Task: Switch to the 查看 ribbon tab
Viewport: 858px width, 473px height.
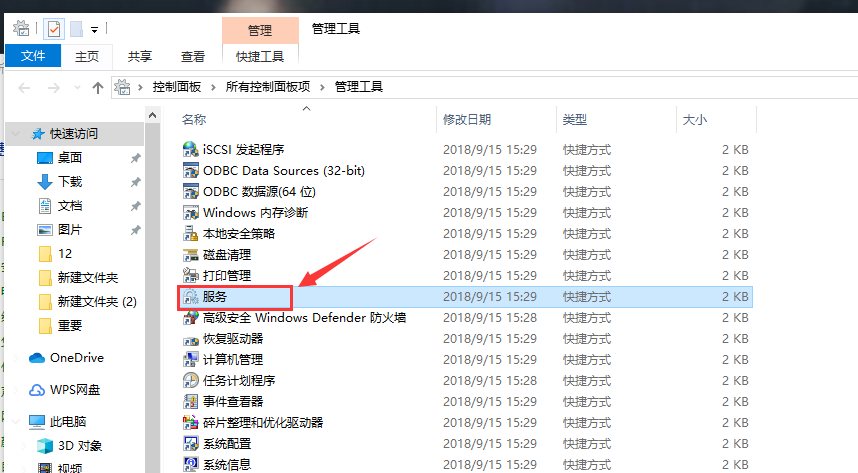Action: (x=193, y=57)
